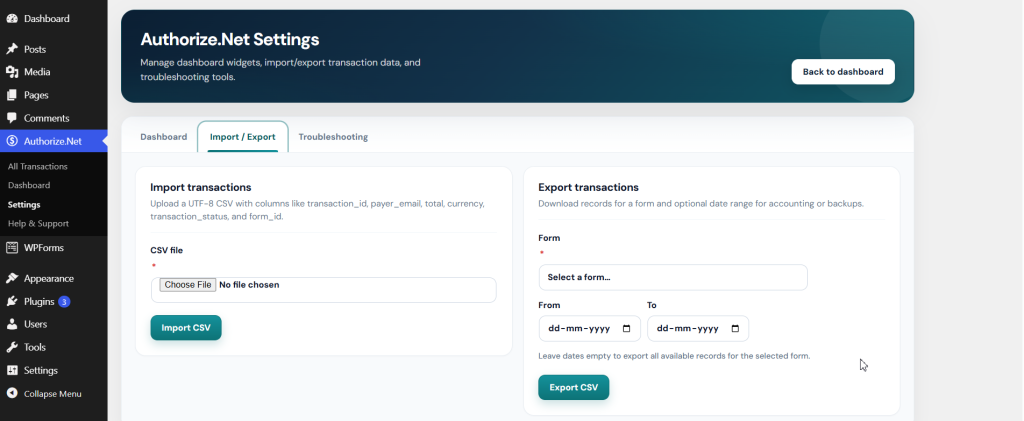Screen dimensions: 1024x421
Task: Click the CSV file label
Action: [167, 250]
